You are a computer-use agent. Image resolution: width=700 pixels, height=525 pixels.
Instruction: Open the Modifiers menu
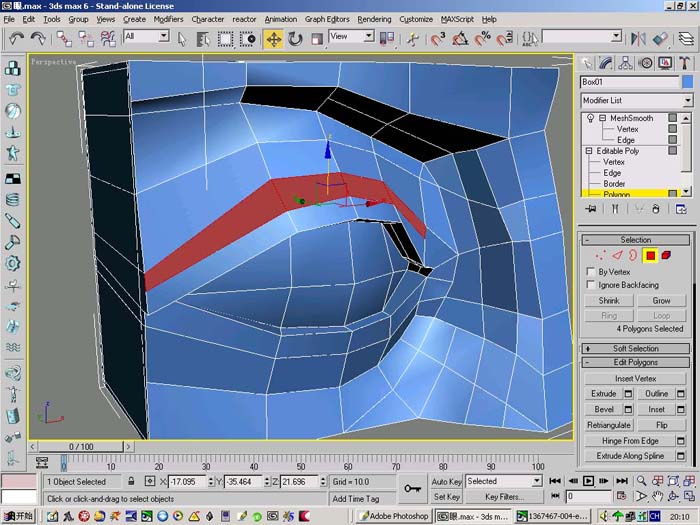[168, 19]
